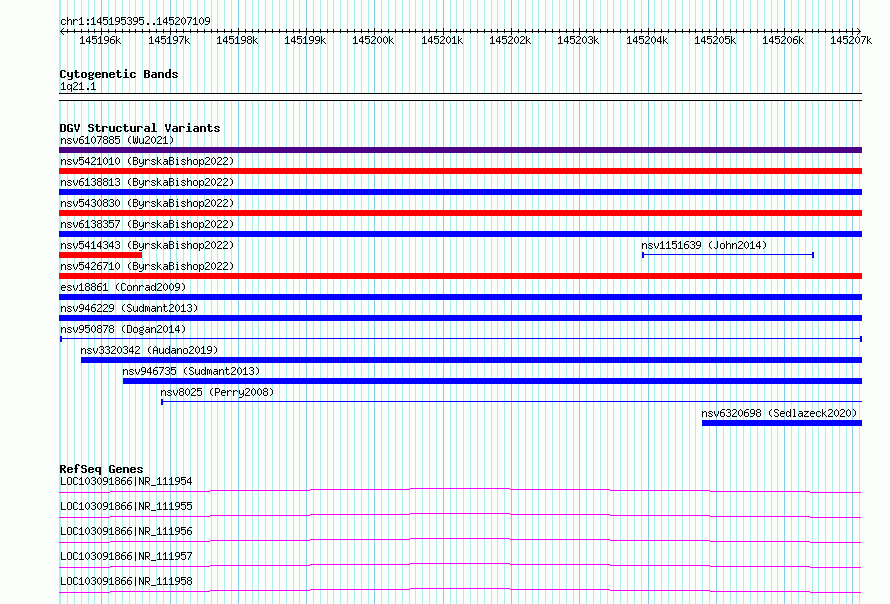
Task: Open nsv5421010 (ByrskaBishop2022) variant label
Action: pos(147,161)
